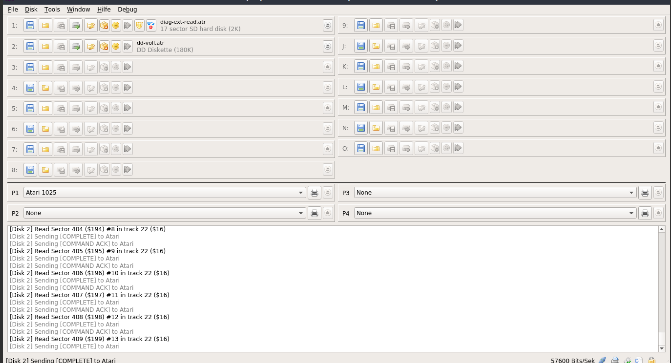Toggle the orange box mode icon on drive 2
This screenshot has height=363, width=671.
[104, 46]
